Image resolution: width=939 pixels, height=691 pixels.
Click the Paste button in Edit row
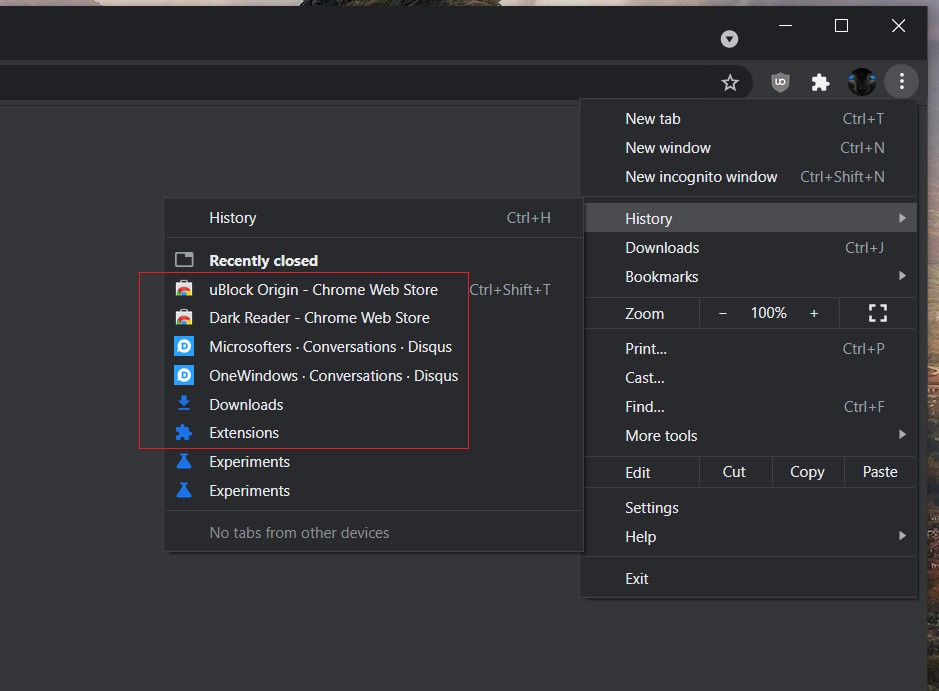tap(880, 472)
